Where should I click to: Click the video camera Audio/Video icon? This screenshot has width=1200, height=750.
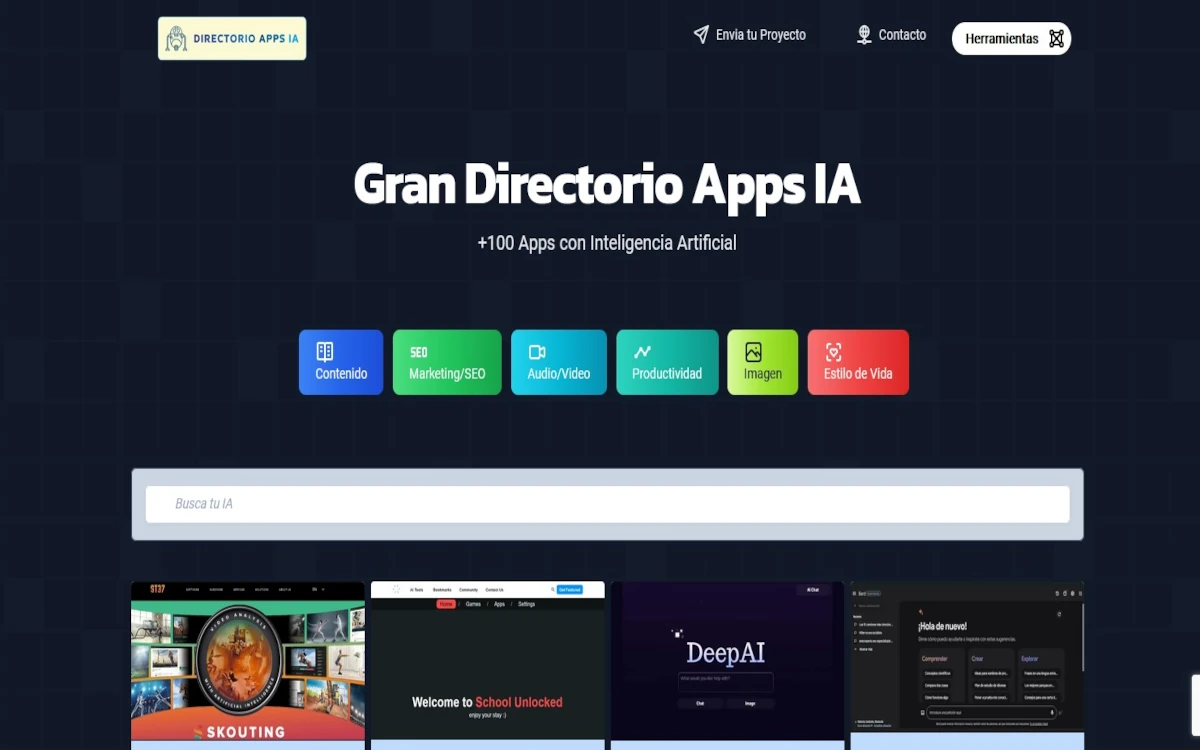[537, 352]
